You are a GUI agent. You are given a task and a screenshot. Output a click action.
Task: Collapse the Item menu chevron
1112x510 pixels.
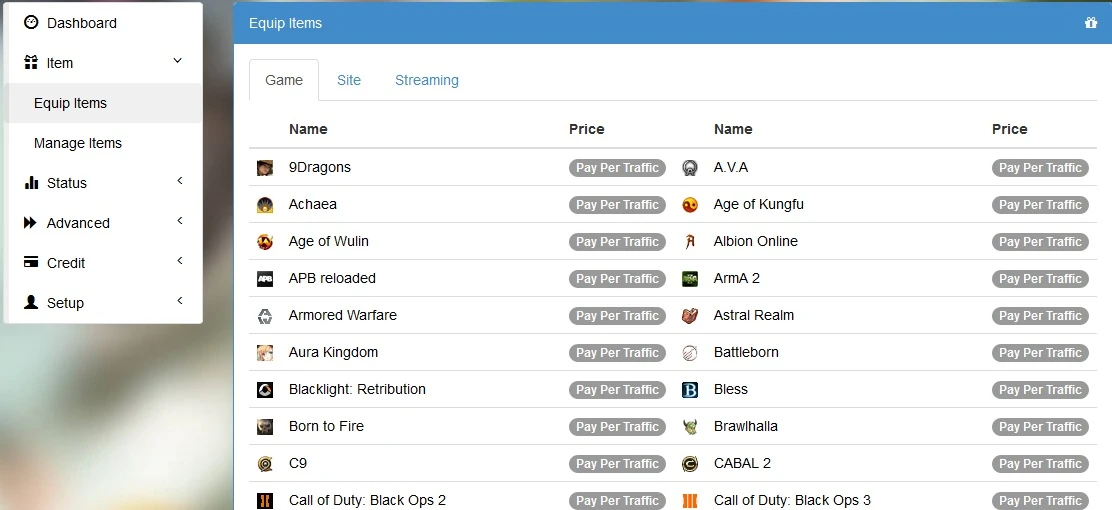pyautogui.click(x=178, y=62)
